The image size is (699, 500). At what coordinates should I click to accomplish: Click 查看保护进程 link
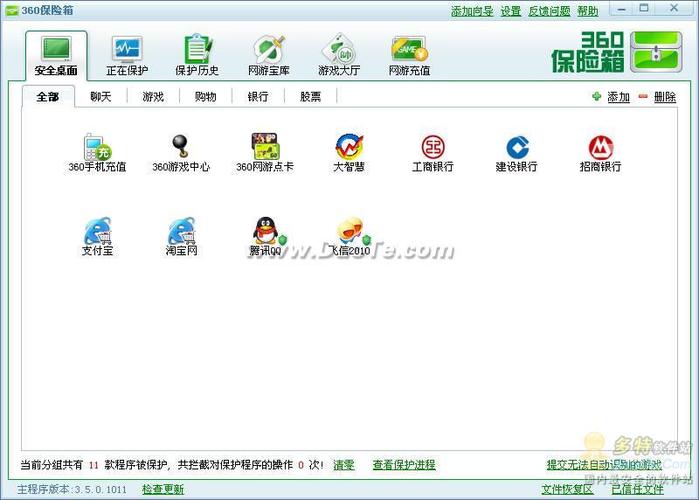click(404, 465)
